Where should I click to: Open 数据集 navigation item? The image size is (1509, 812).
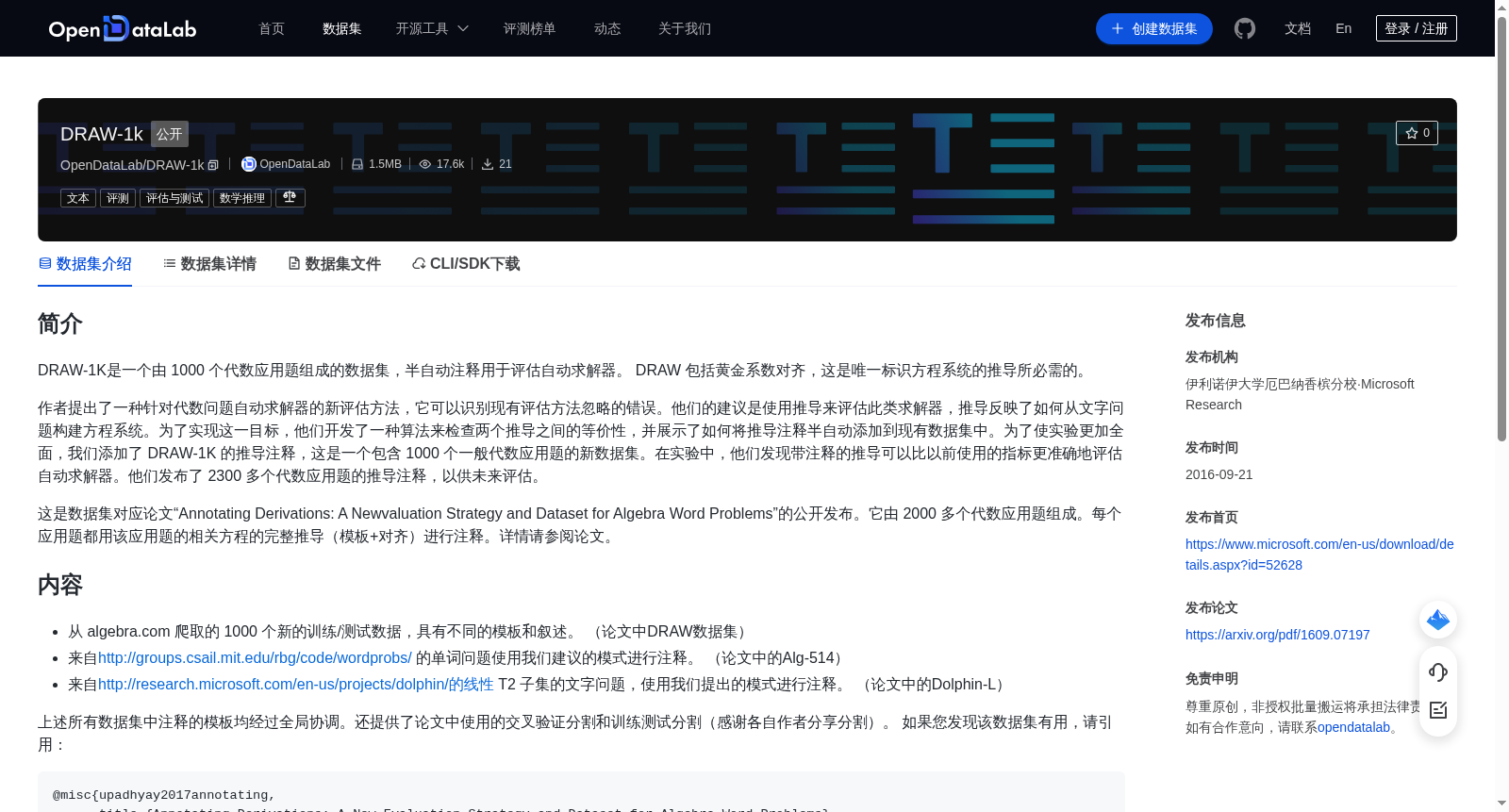coord(342,28)
